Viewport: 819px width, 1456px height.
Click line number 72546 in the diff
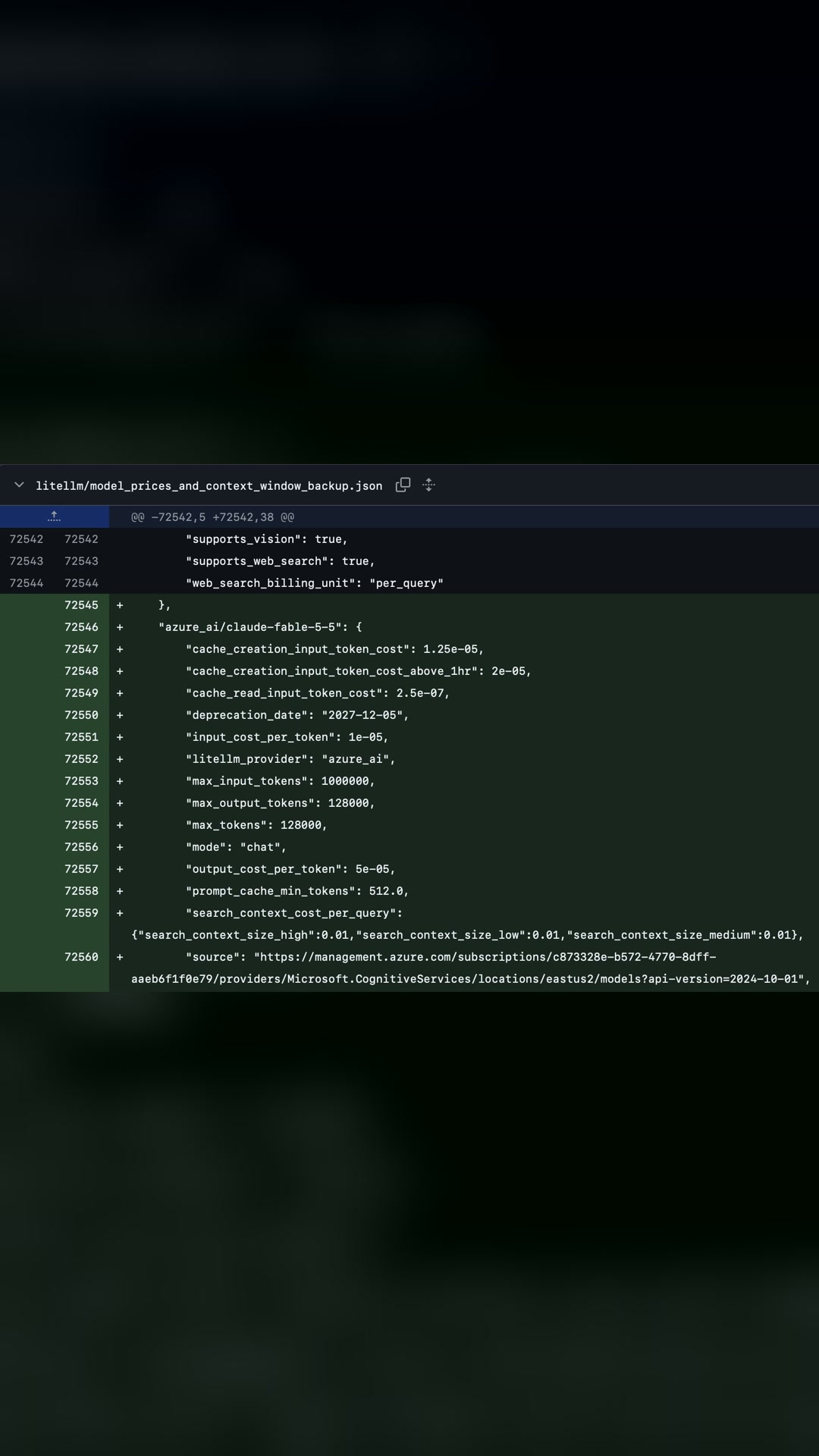pyautogui.click(x=81, y=627)
